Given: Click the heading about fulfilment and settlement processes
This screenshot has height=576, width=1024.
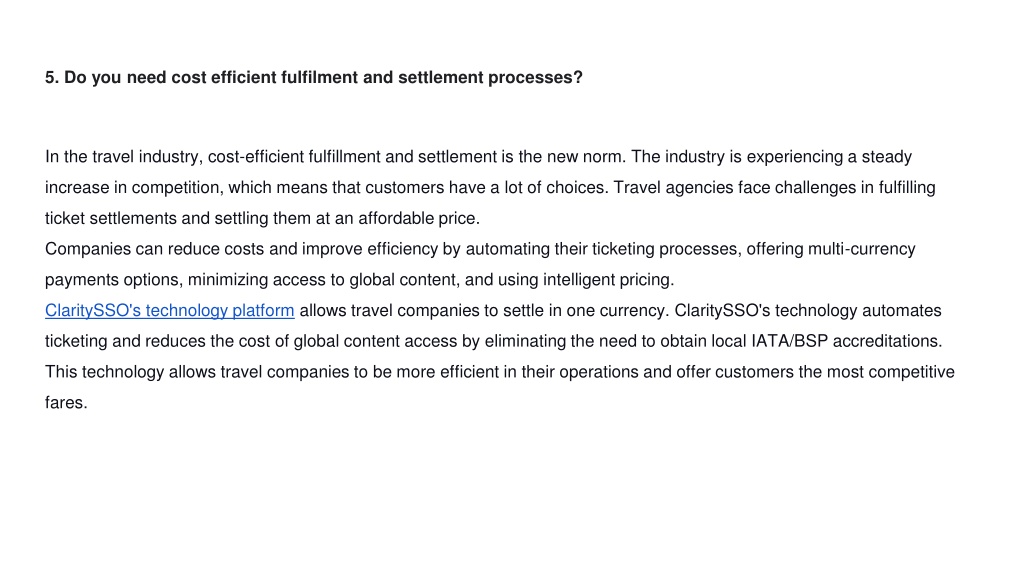Looking at the screenshot, I should point(313,78).
